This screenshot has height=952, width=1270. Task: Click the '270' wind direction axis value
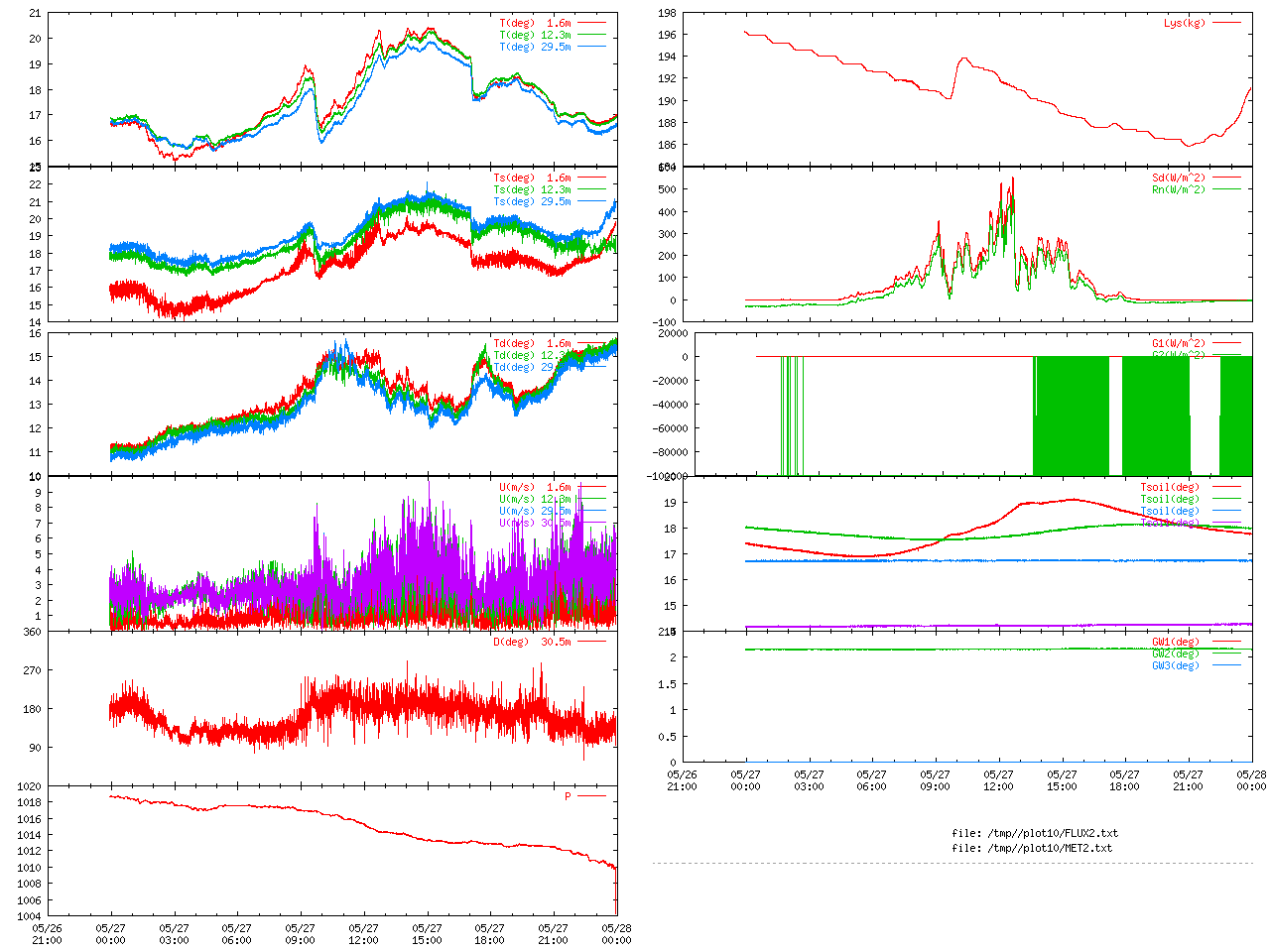point(33,670)
